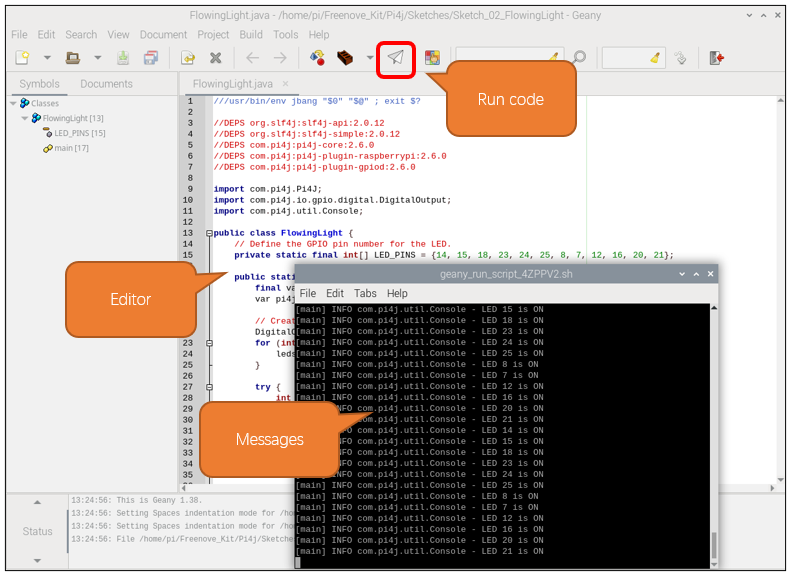Save all files with toolbar icon
Viewport: 789px width, 575px height.
click(150, 58)
